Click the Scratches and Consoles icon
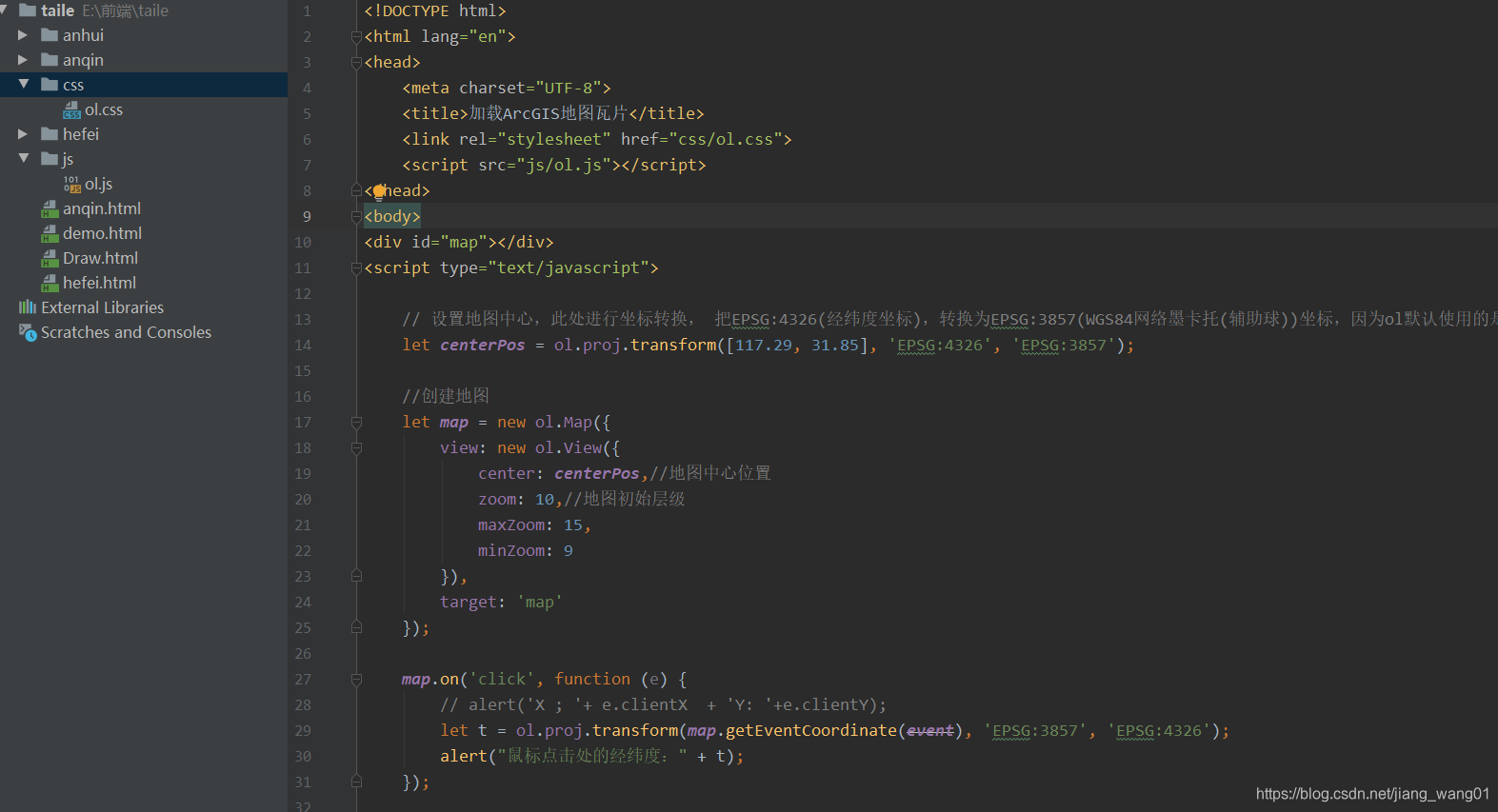This screenshot has height=812, width=1498. (28, 332)
